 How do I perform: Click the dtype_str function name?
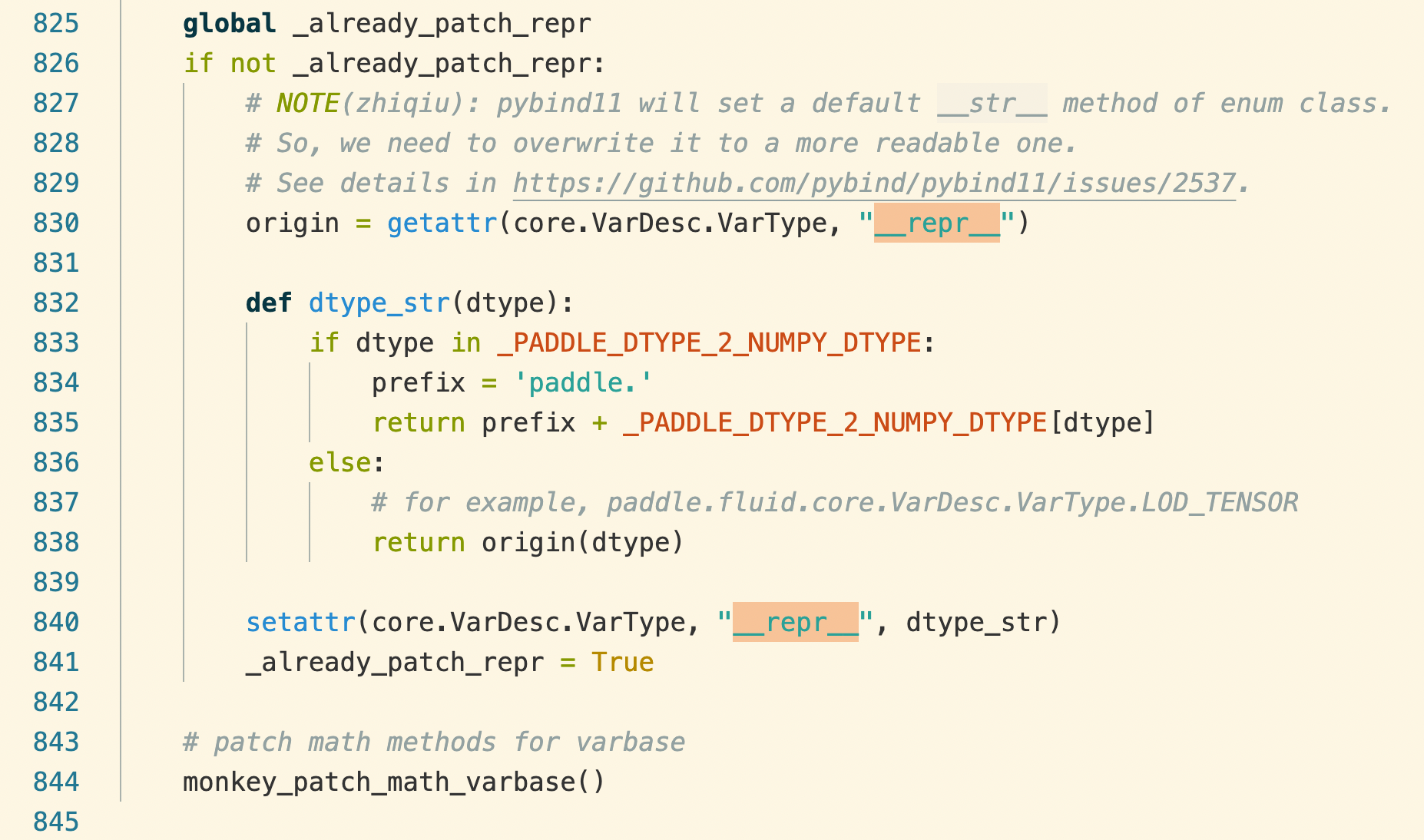pyautogui.click(x=377, y=303)
